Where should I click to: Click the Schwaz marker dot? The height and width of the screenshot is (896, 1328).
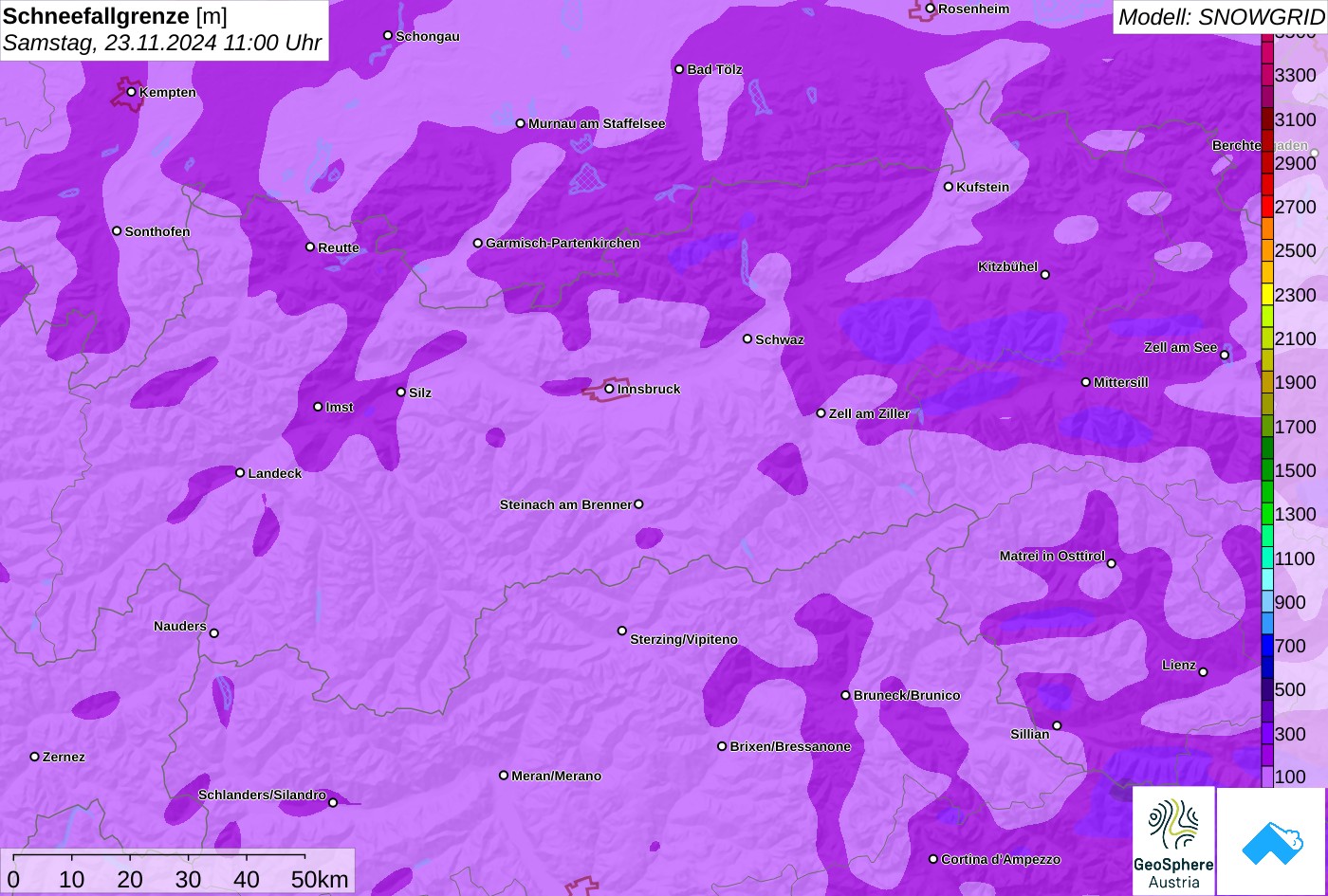click(x=747, y=338)
